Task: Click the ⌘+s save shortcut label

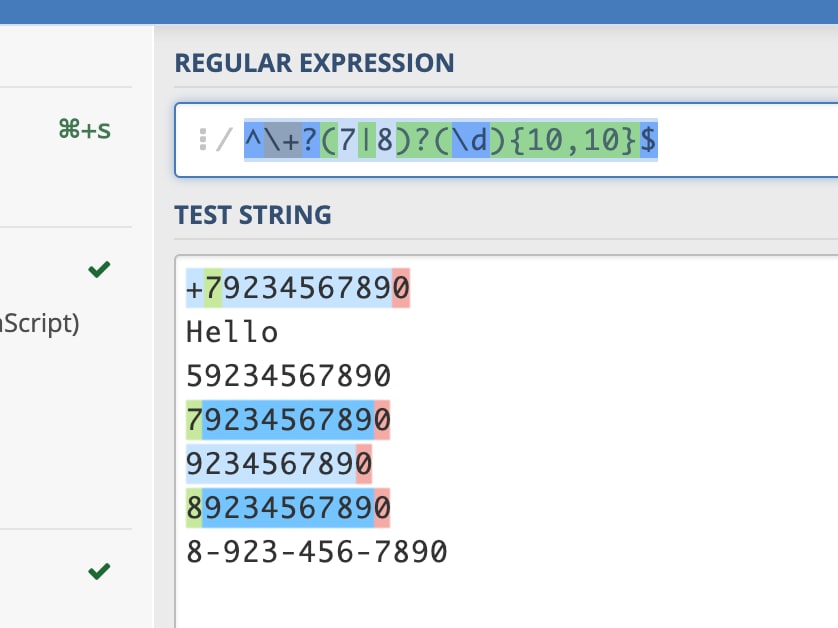Action: click(85, 129)
